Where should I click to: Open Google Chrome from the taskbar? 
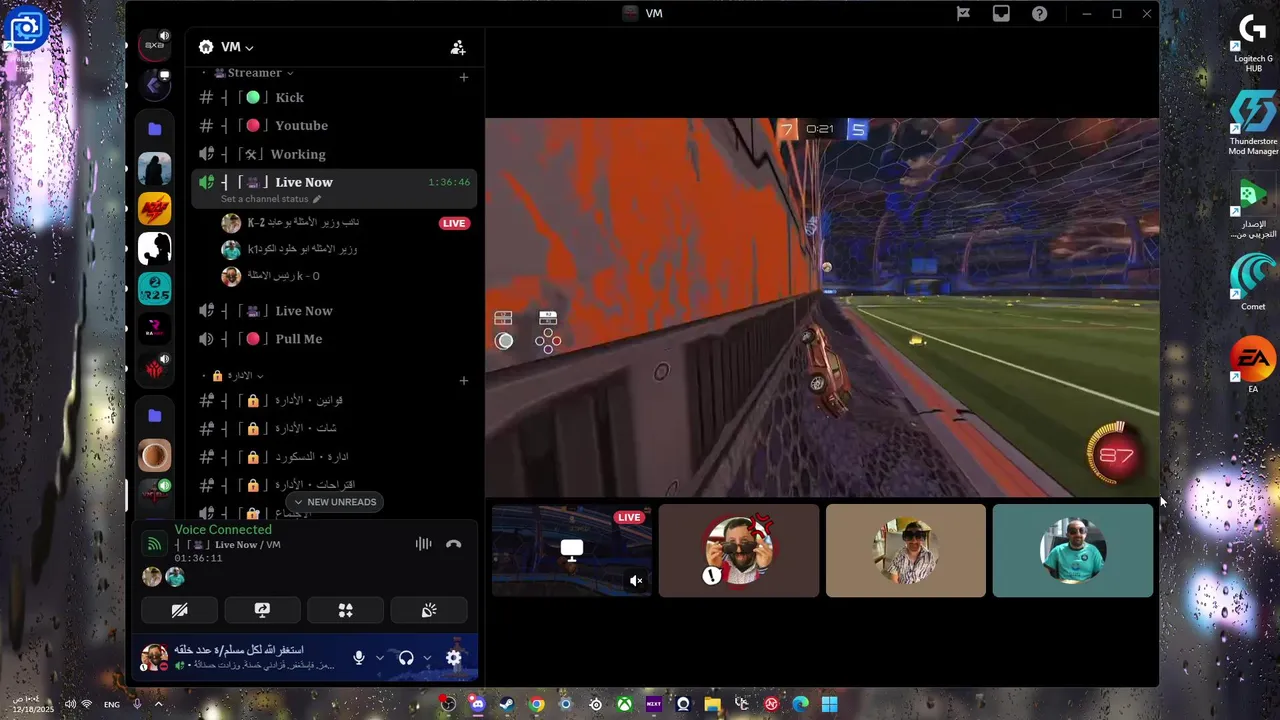[537, 704]
